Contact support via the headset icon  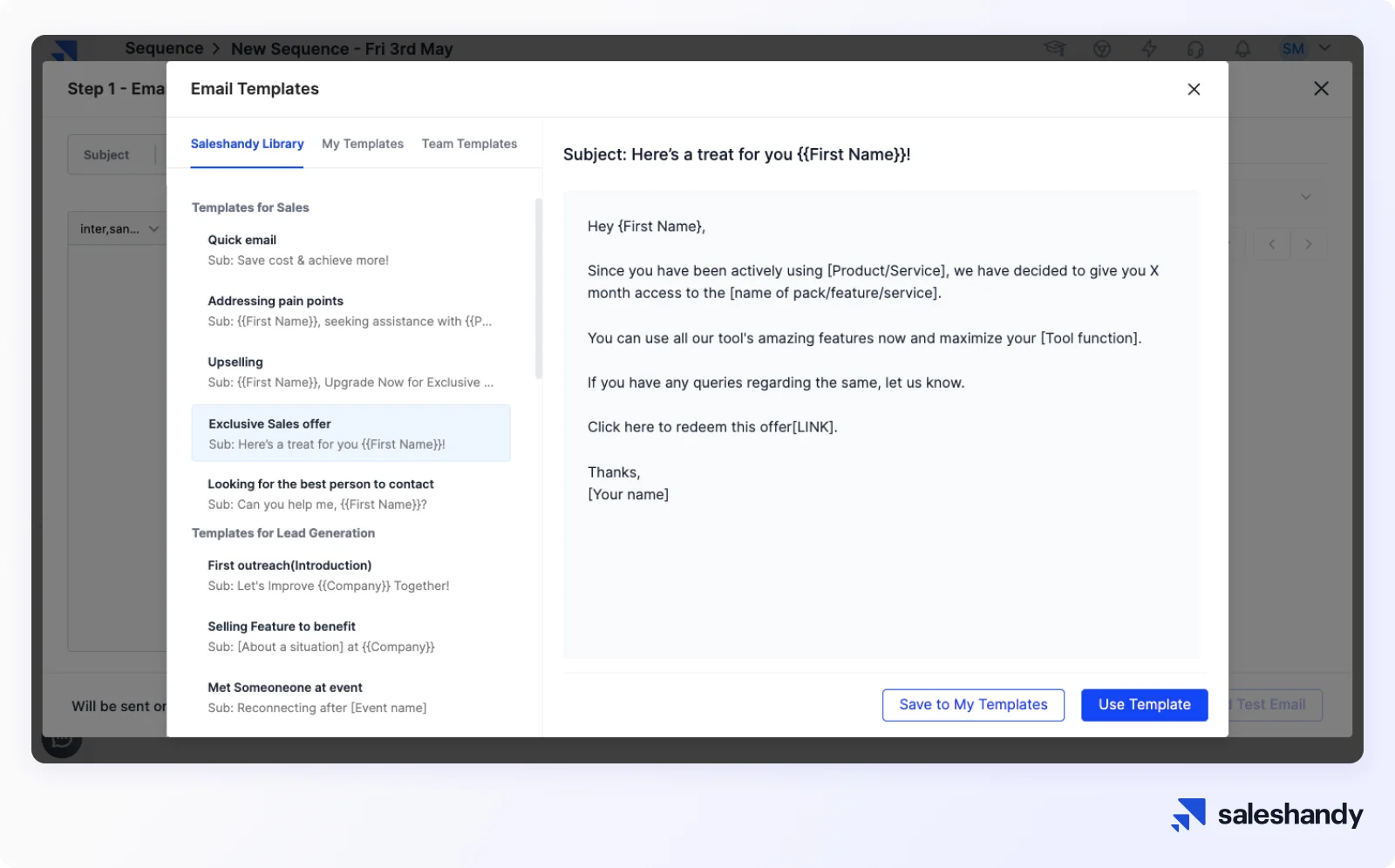[1196, 49]
